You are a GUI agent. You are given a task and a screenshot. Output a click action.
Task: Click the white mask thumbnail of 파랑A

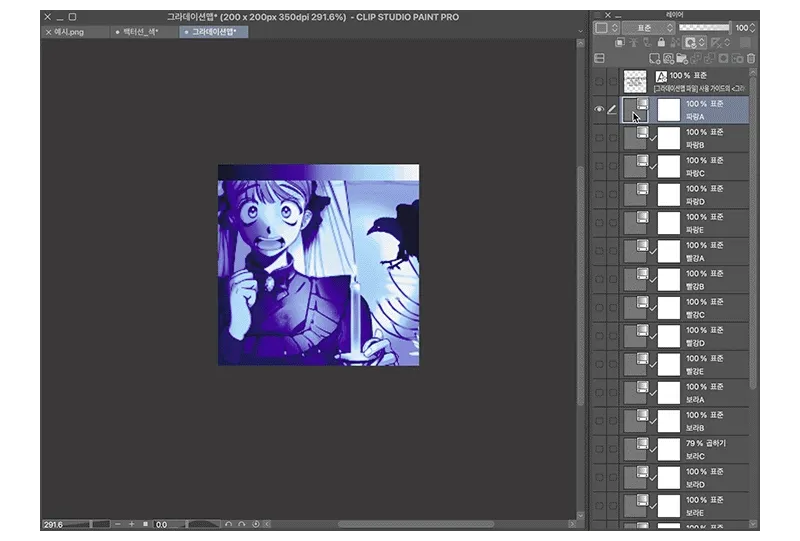pyautogui.click(x=668, y=110)
